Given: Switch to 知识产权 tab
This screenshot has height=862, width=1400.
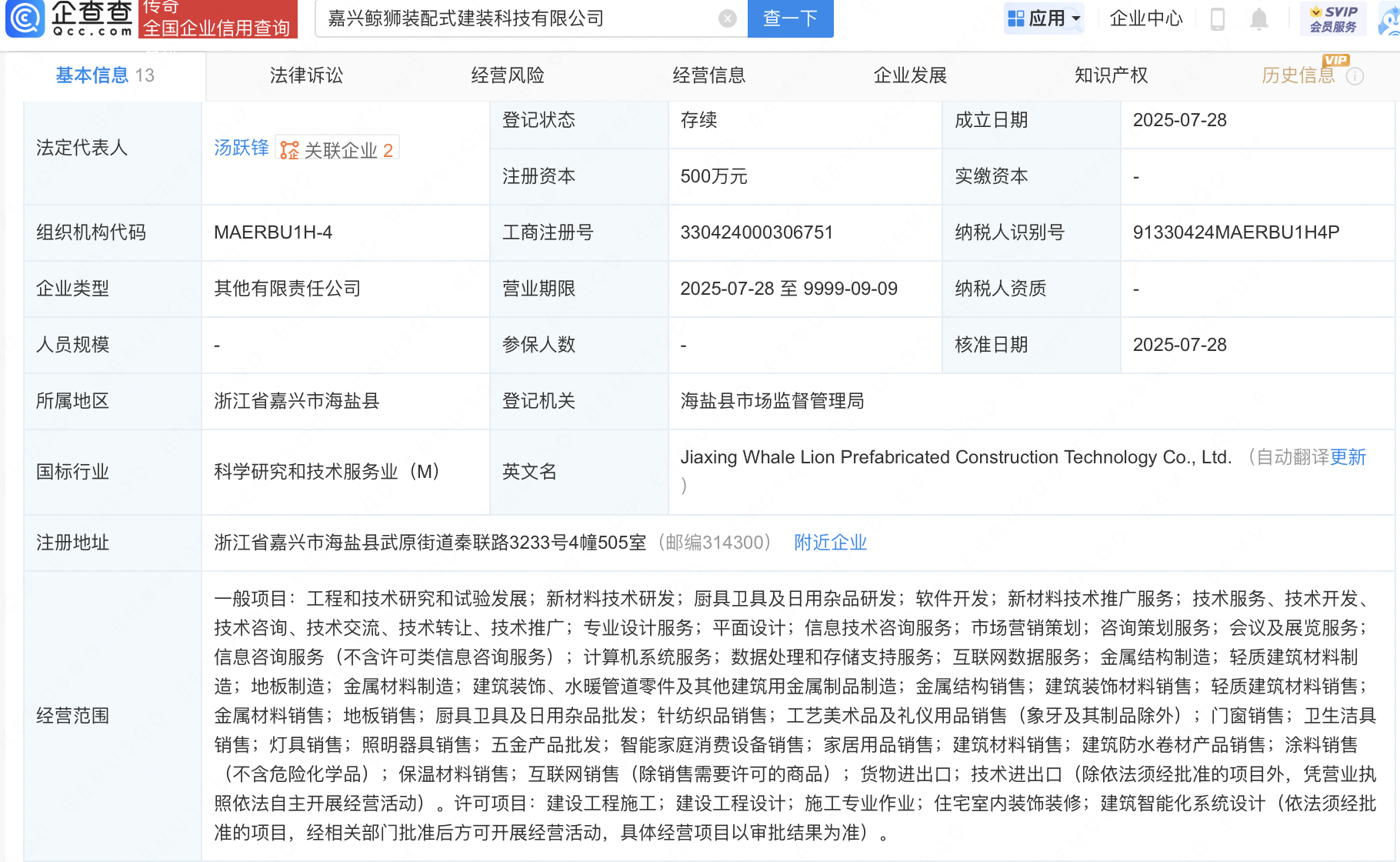Looking at the screenshot, I should [1111, 75].
